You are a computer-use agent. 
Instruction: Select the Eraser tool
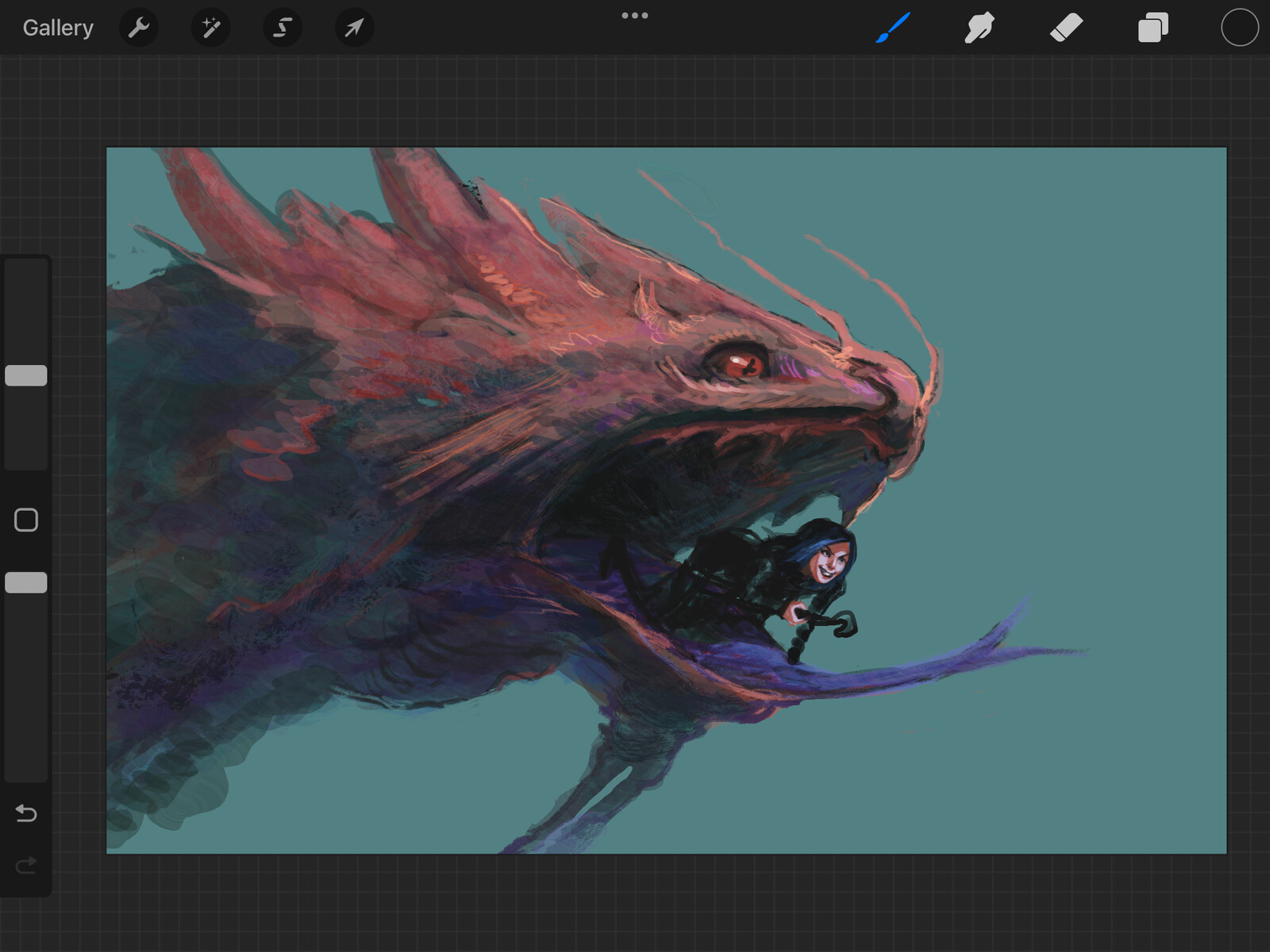pyautogui.click(x=1066, y=28)
